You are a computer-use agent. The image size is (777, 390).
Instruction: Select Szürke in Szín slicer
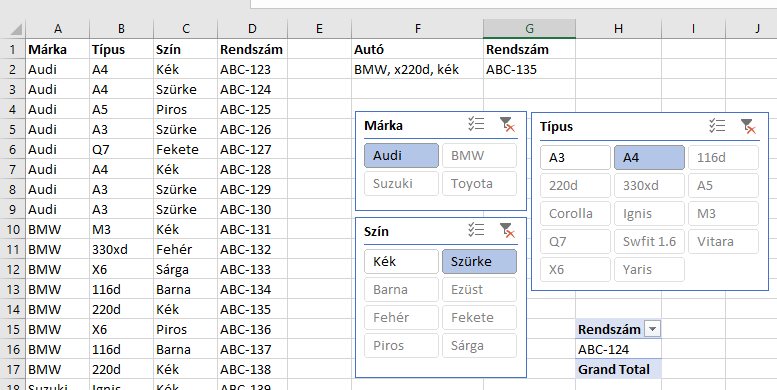point(479,262)
